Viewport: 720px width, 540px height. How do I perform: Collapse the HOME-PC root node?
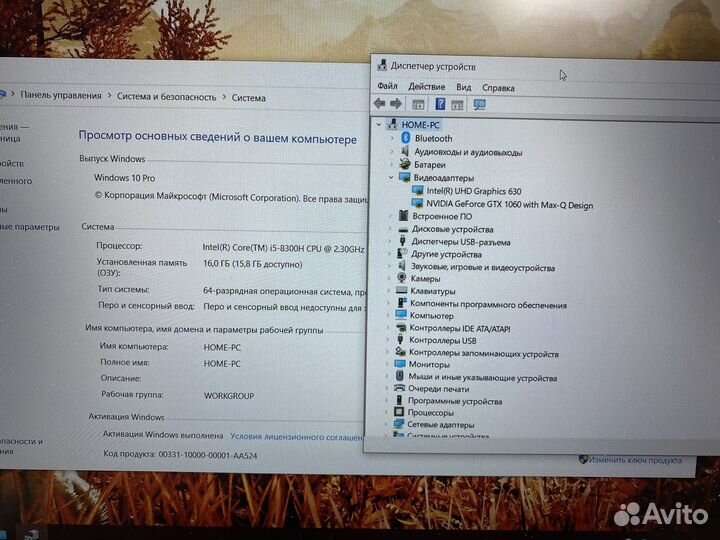379,125
